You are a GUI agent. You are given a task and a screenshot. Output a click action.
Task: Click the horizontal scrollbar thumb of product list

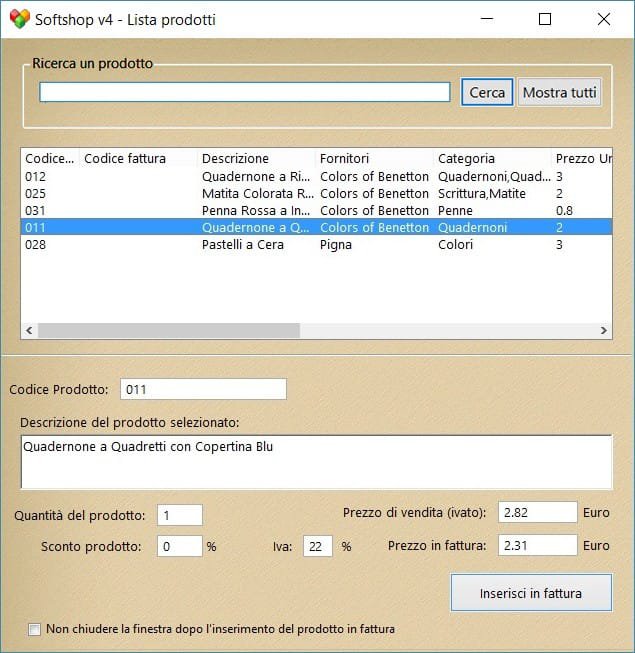point(168,330)
